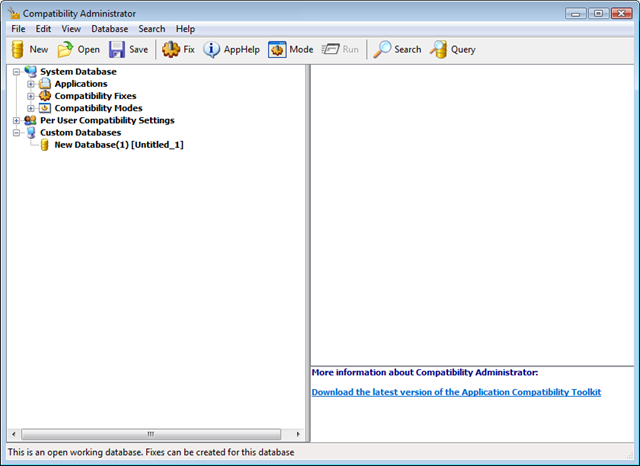This screenshot has height=466, width=640.
Task: Click the Open database toolbar icon
Action: point(66,49)
